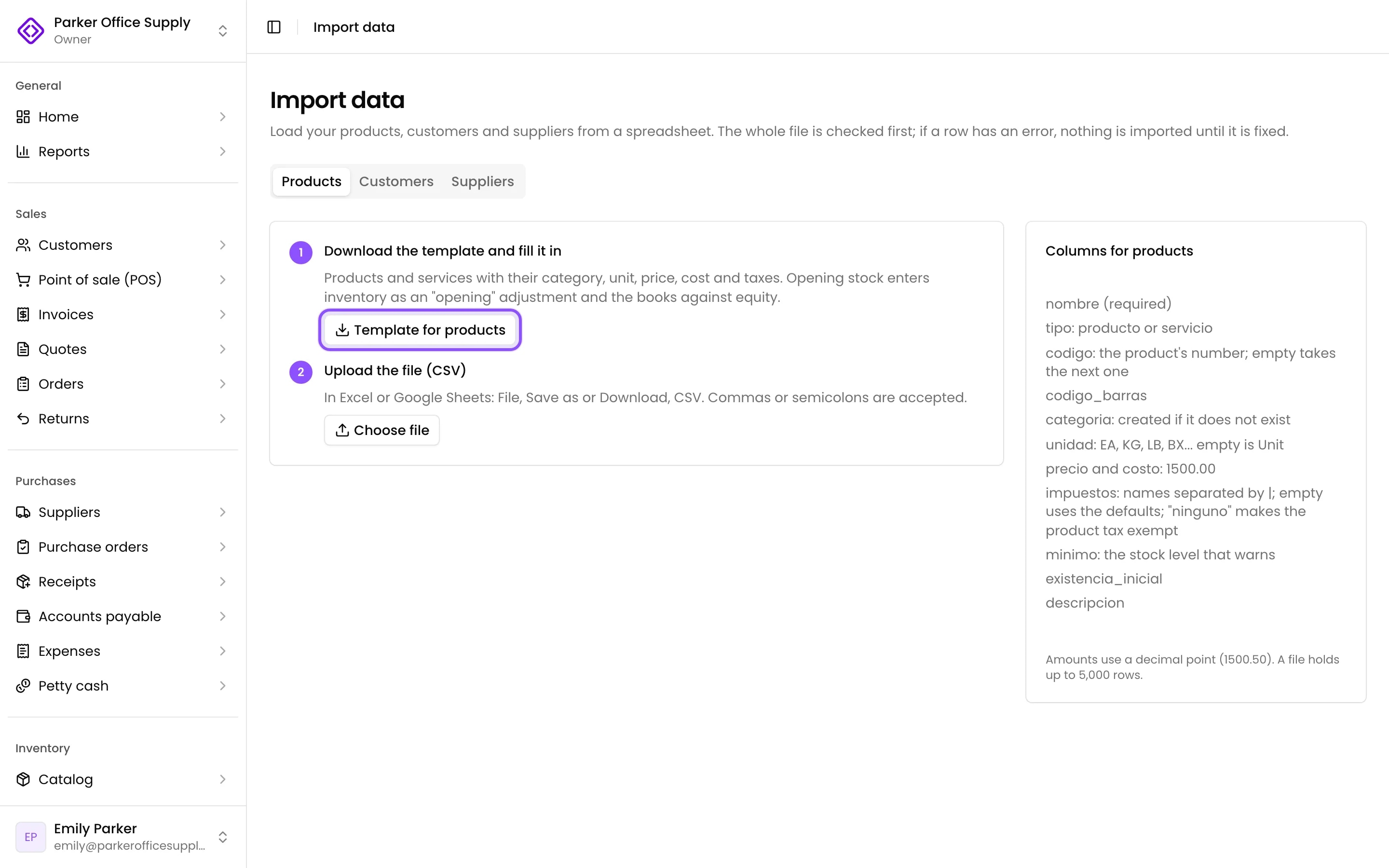This screenshot has height=868, width=1389.
Task: Click the Invoices icon
Action: pos(23,314)
